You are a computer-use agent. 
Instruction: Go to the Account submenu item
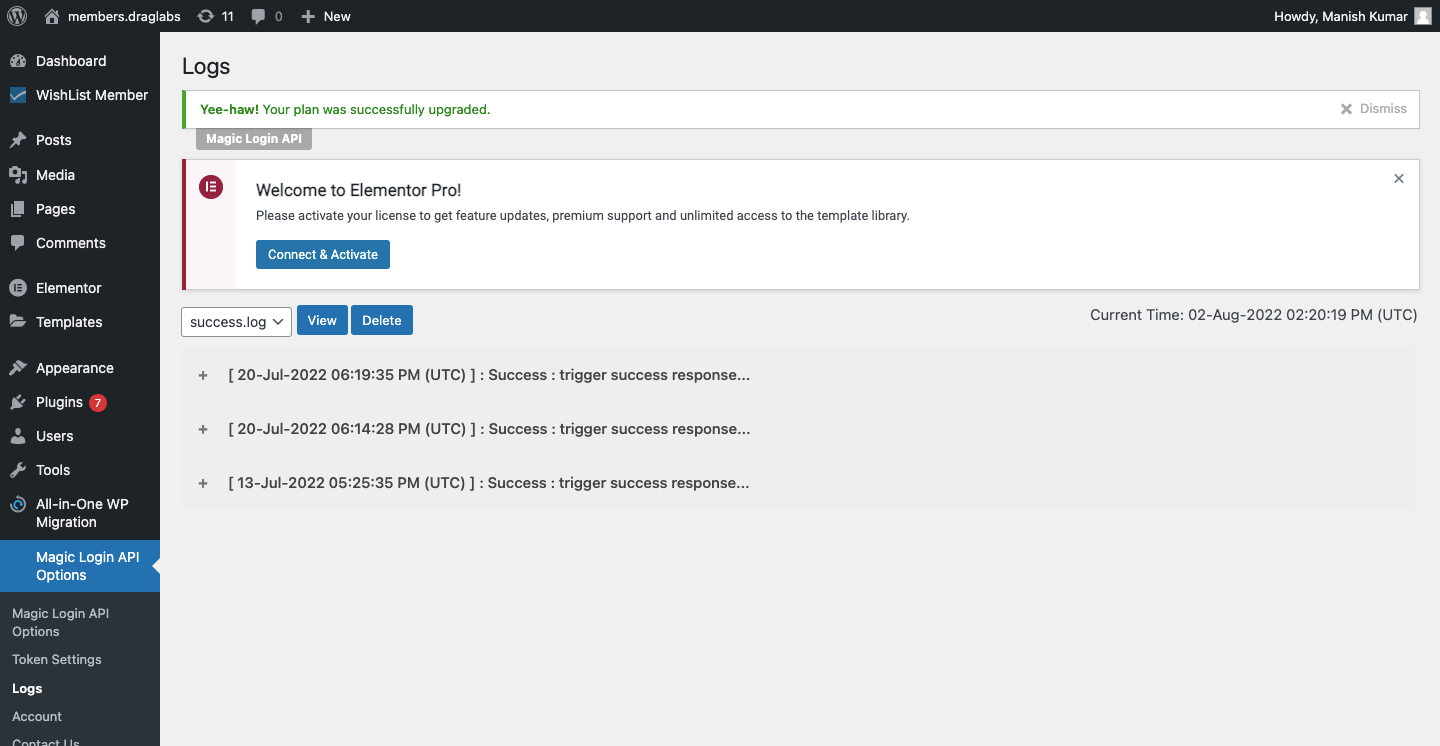click(37, 716)
